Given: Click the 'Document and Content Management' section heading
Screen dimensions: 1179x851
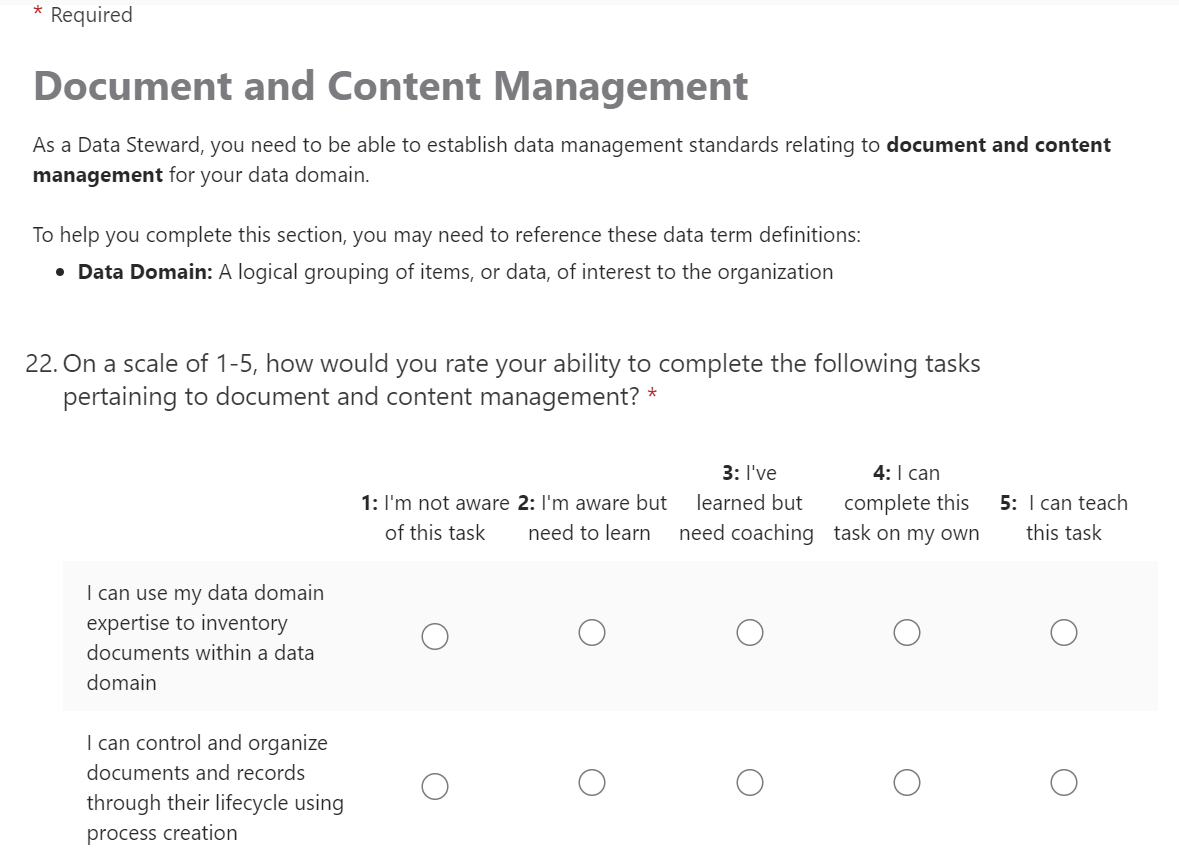Looking at the screenshot, I should 390,87.
